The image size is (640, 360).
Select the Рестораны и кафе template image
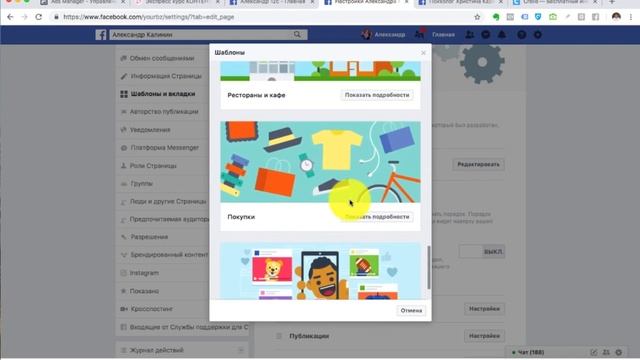point(320,71)
